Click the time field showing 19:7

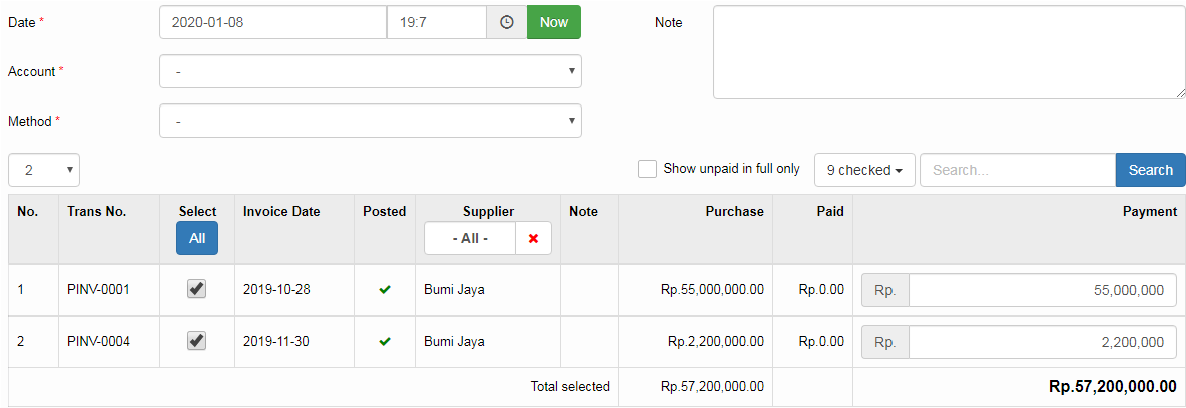click(436, 22)
